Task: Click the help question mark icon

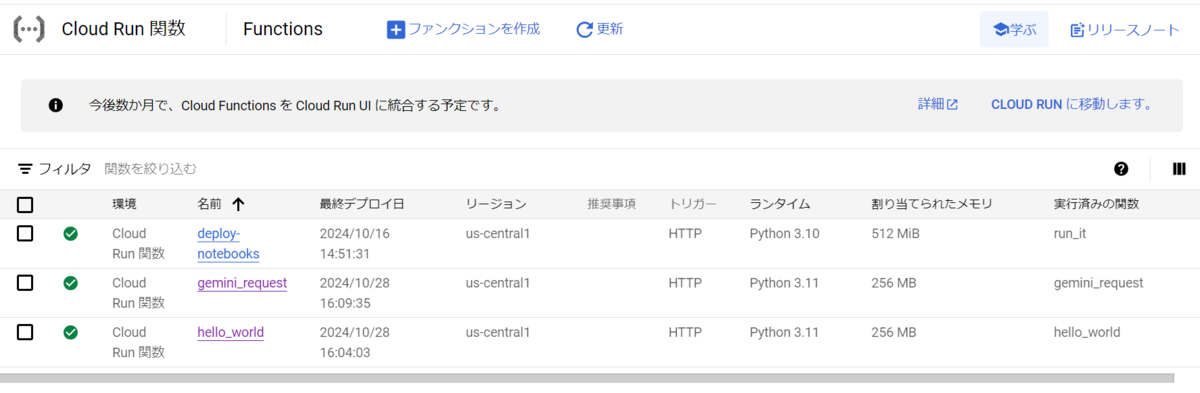Action: coord(1121,169)
